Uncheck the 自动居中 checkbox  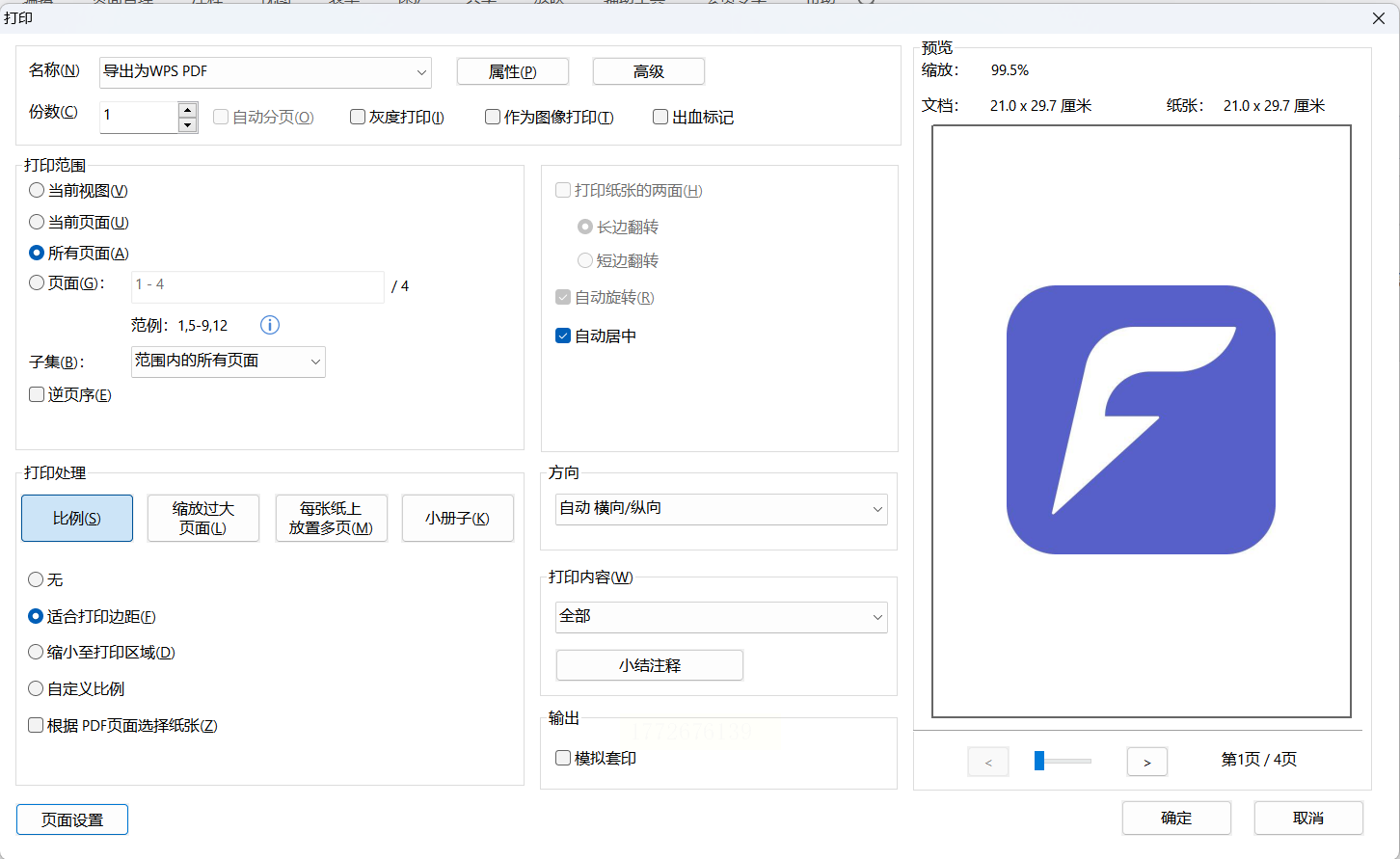point(563,336)
